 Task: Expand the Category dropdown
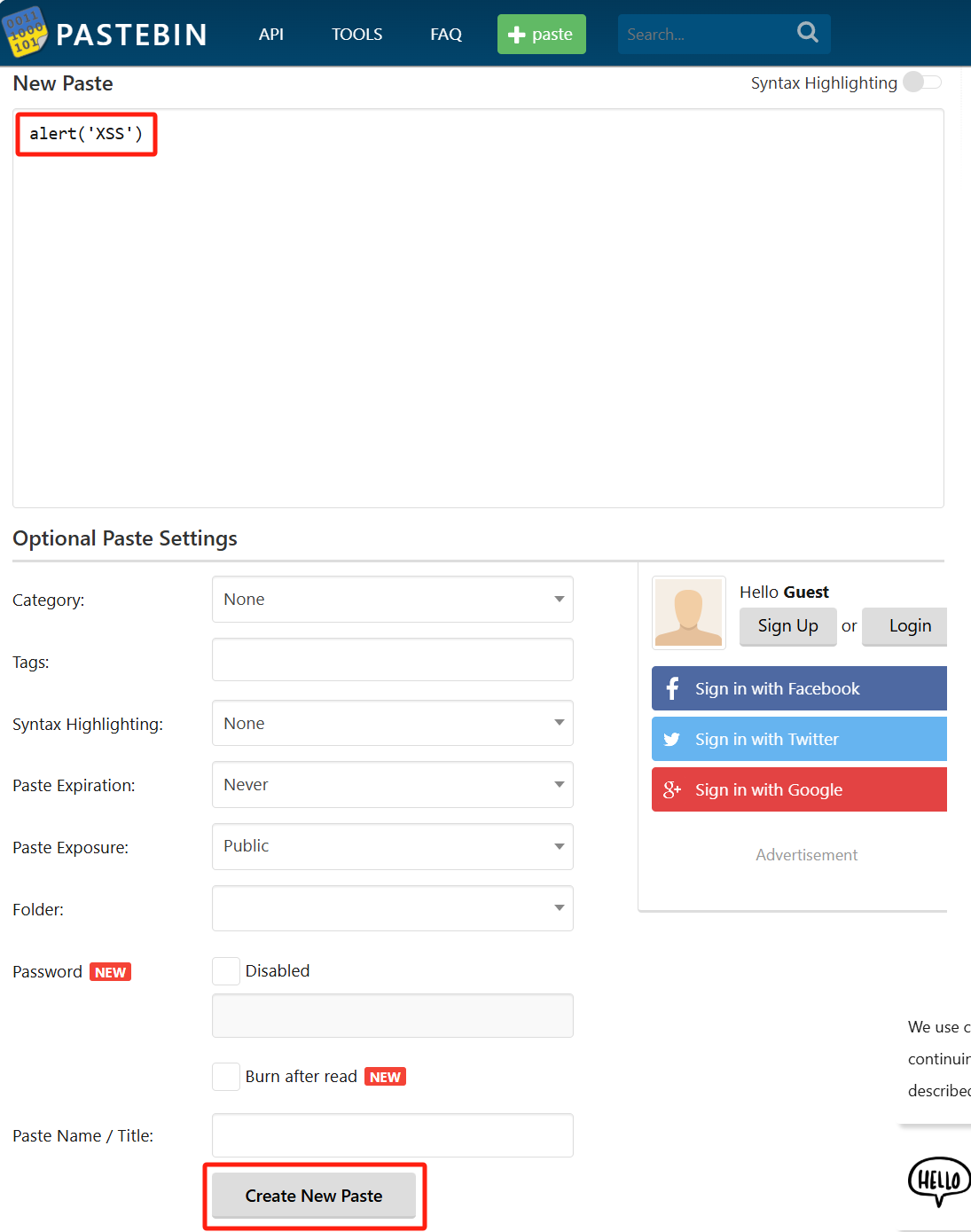[x=392, y=600]
